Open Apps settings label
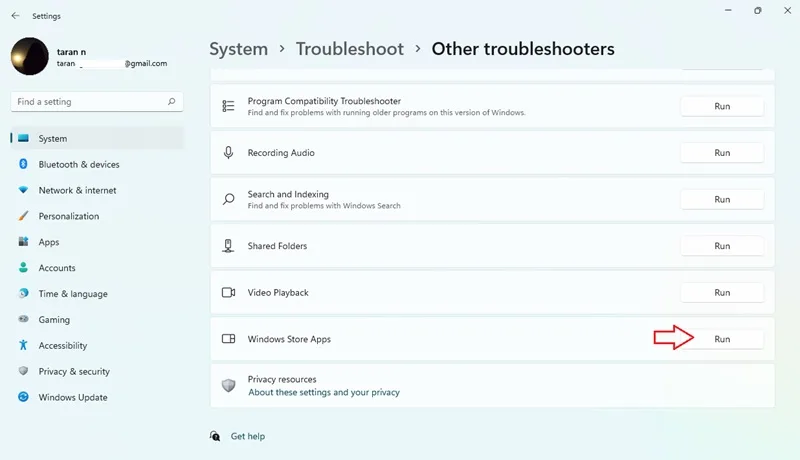 point(49,242)
